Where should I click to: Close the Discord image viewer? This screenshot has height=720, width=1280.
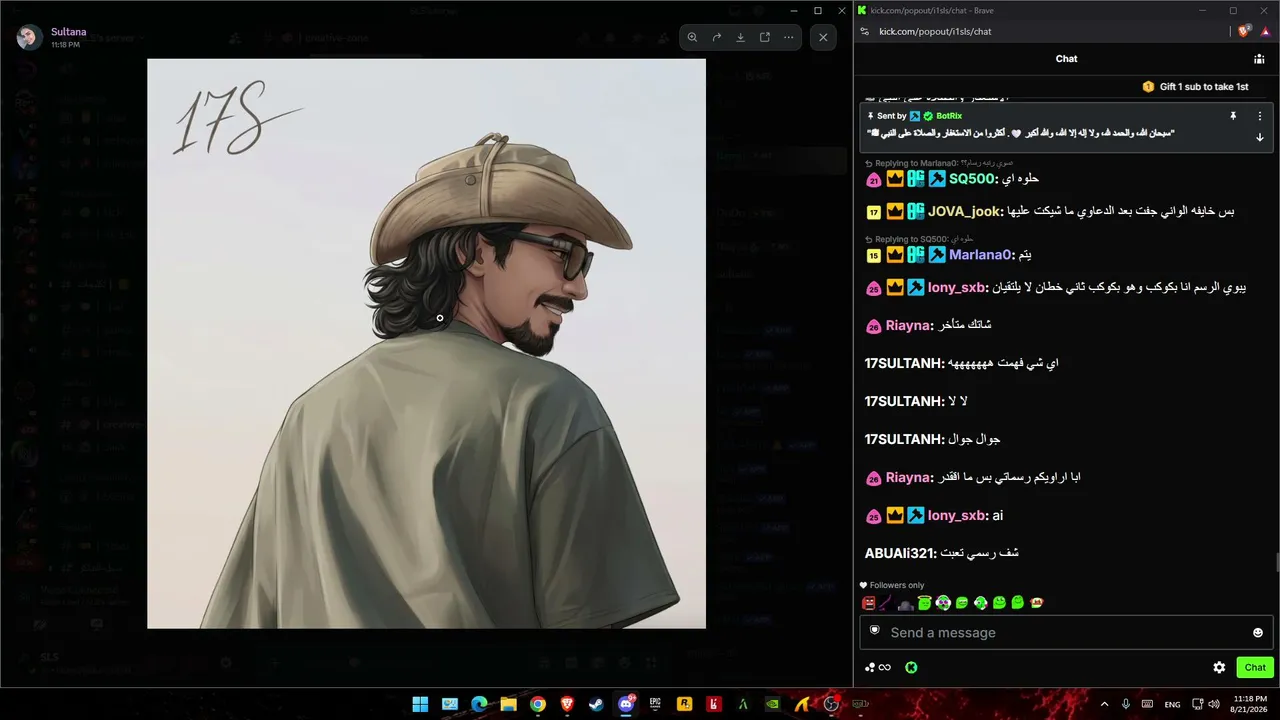[x=823, y=37]
